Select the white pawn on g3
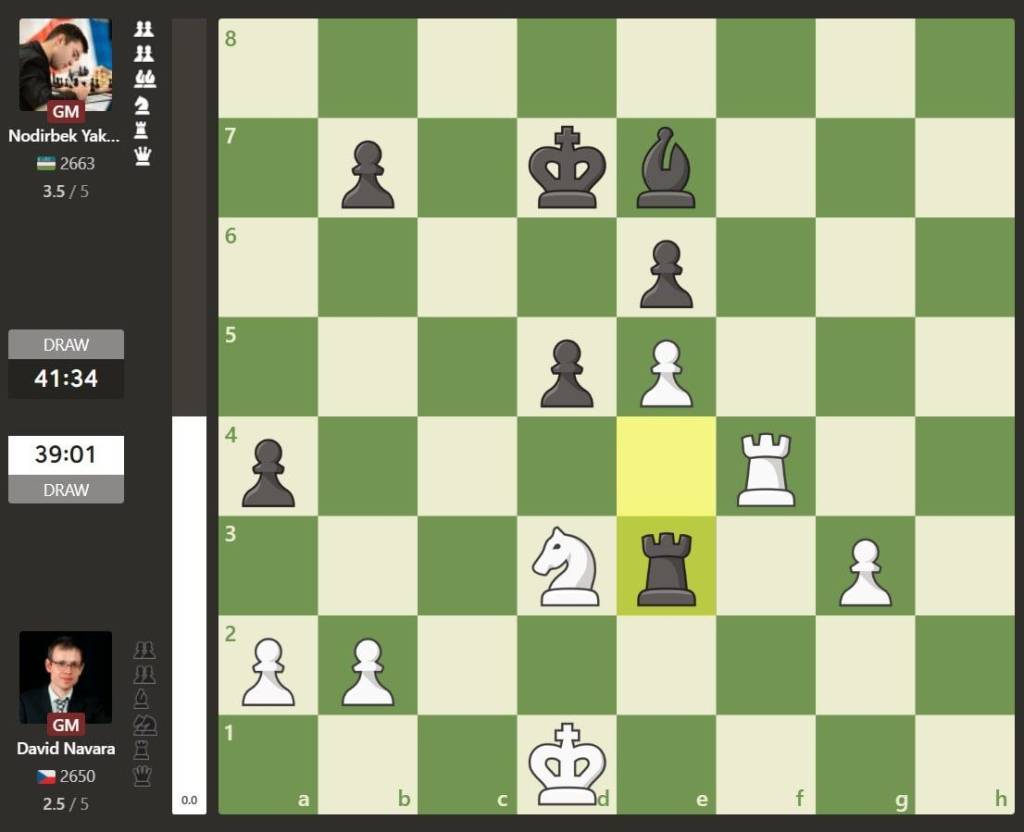This screenshot has height=832, width=1024. (865, 566)
